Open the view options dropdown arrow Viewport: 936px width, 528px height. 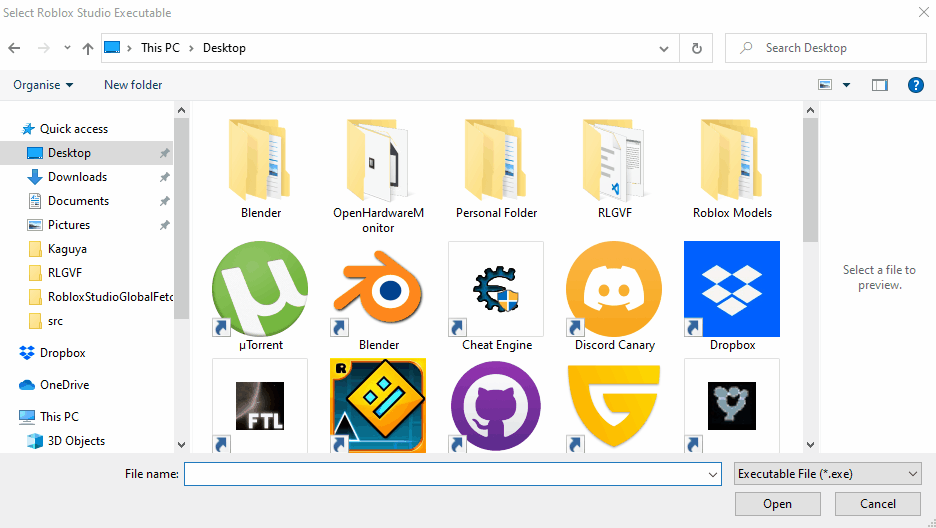point(846,85)
